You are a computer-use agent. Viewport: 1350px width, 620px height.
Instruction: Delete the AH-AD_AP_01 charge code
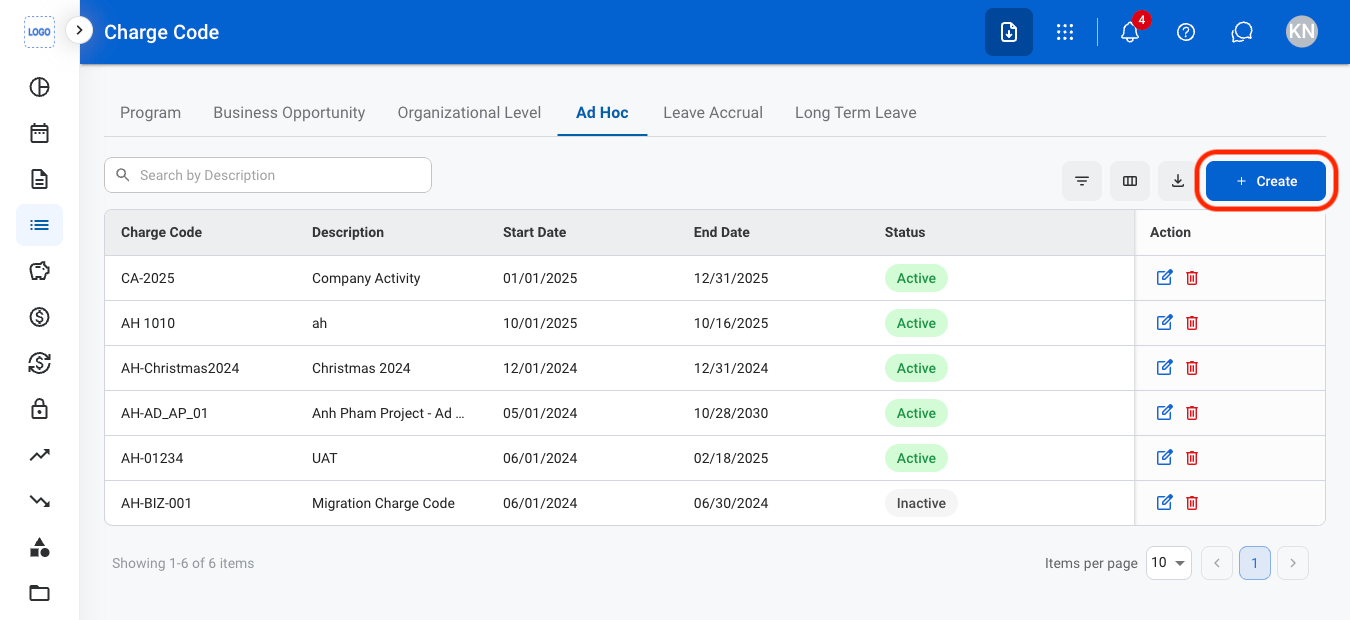click(x=1192, y=413)
